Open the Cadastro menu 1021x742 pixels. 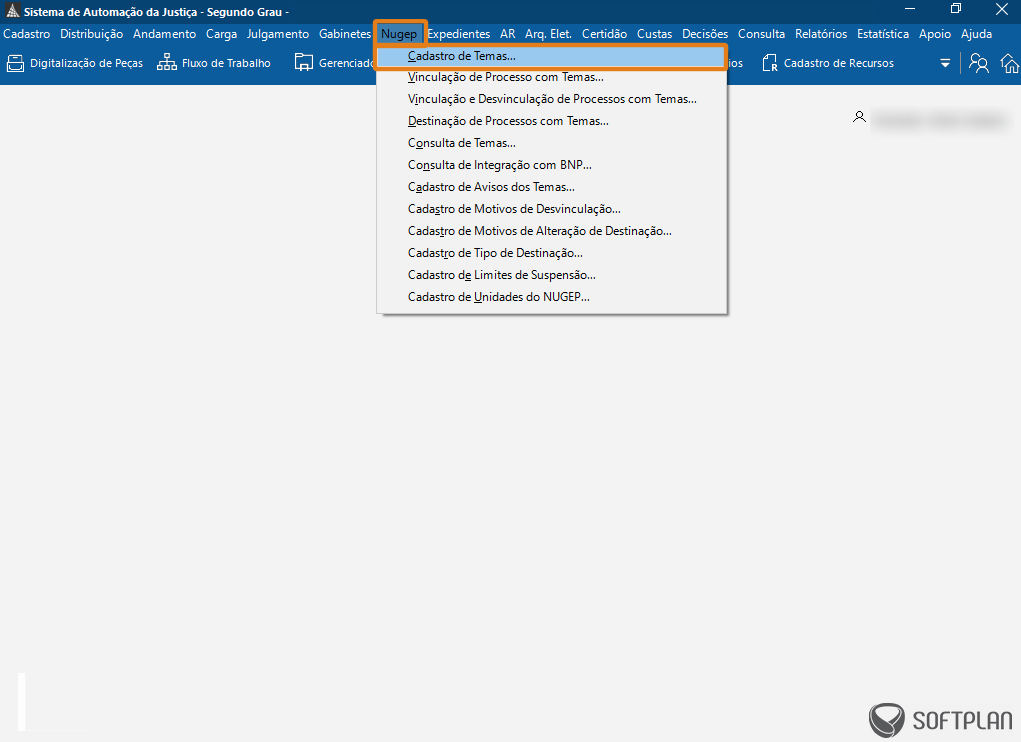(27, 34)
